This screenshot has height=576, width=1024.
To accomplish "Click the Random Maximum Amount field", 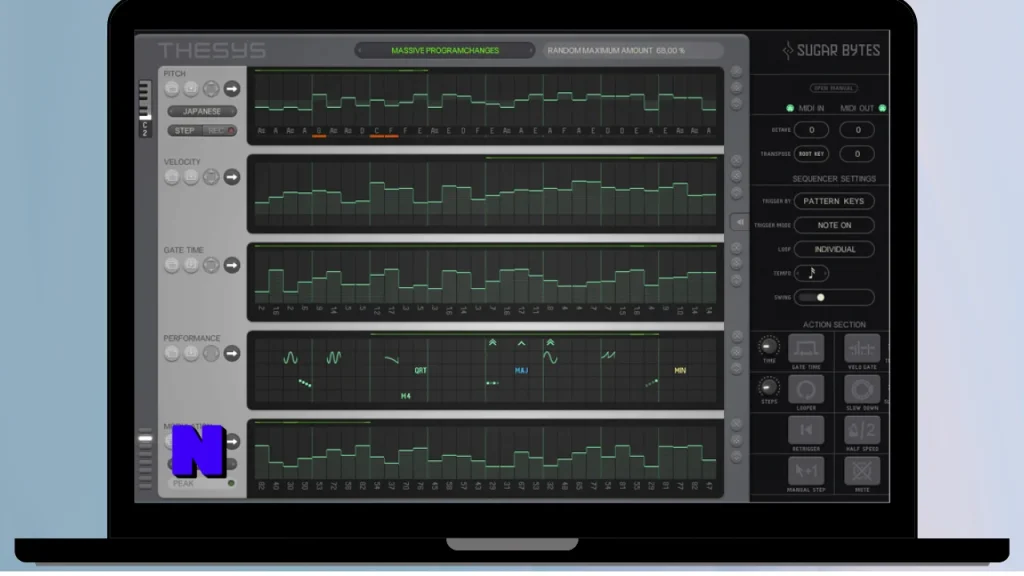I will click(x=633, y=50).
